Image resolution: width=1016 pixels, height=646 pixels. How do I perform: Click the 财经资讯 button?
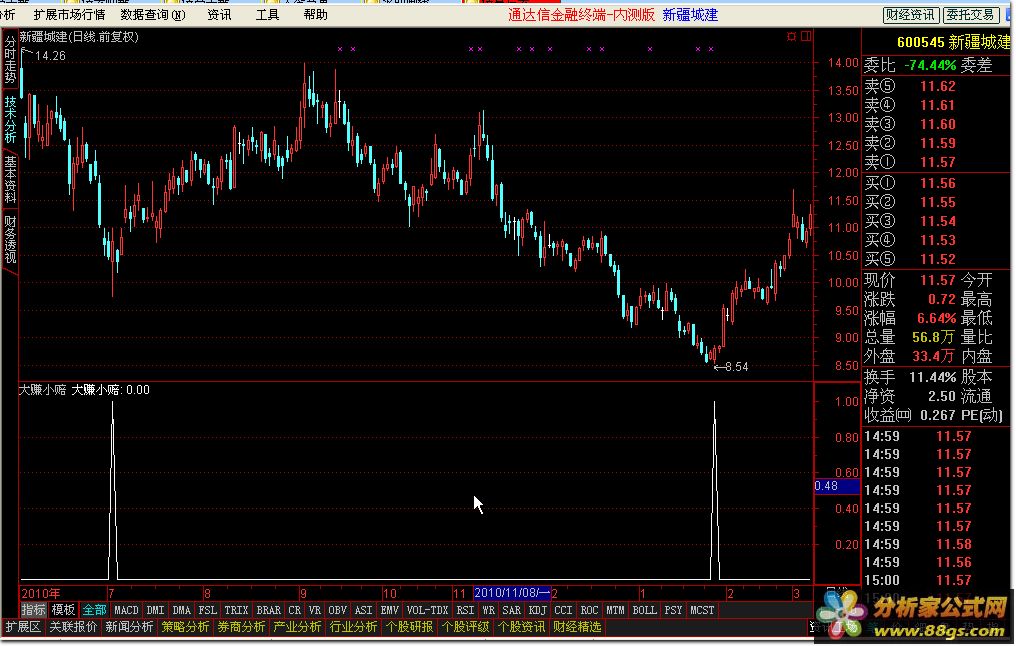click(x=910, y=15)
